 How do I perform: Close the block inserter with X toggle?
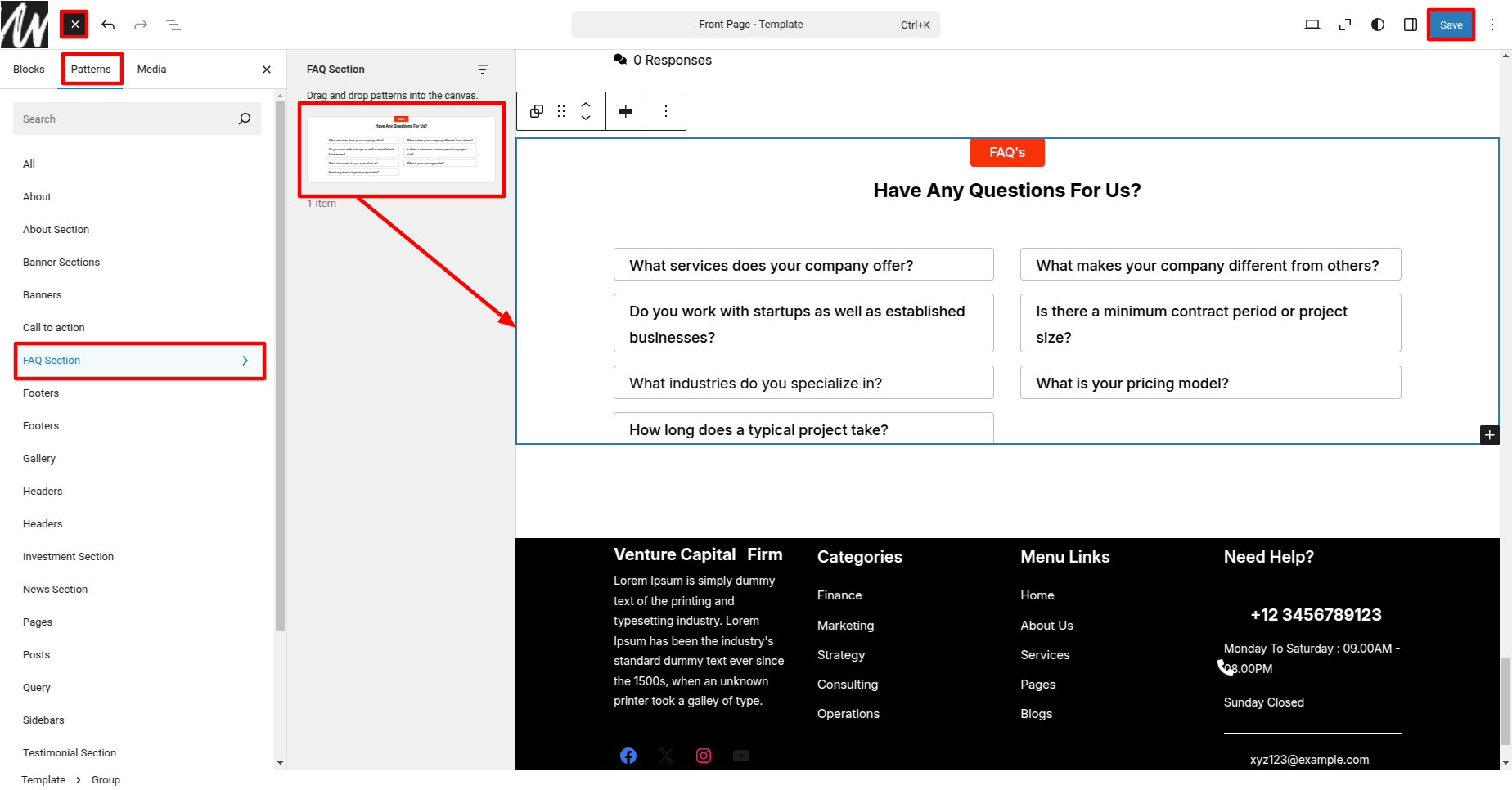[x=74, y=25]
